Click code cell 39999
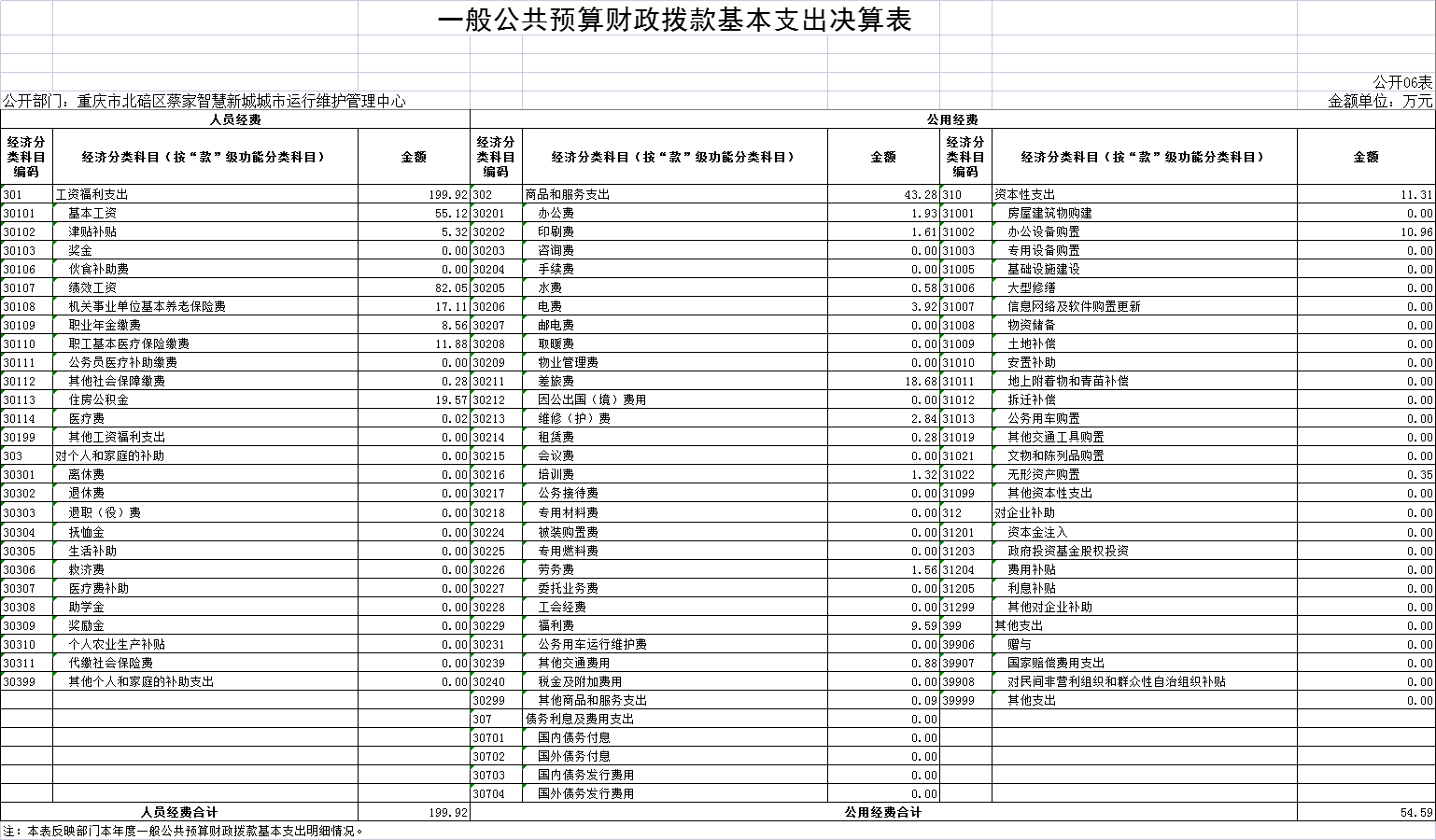The height and width of the screenshot is (840, 1436). click(x=965, y=700)
